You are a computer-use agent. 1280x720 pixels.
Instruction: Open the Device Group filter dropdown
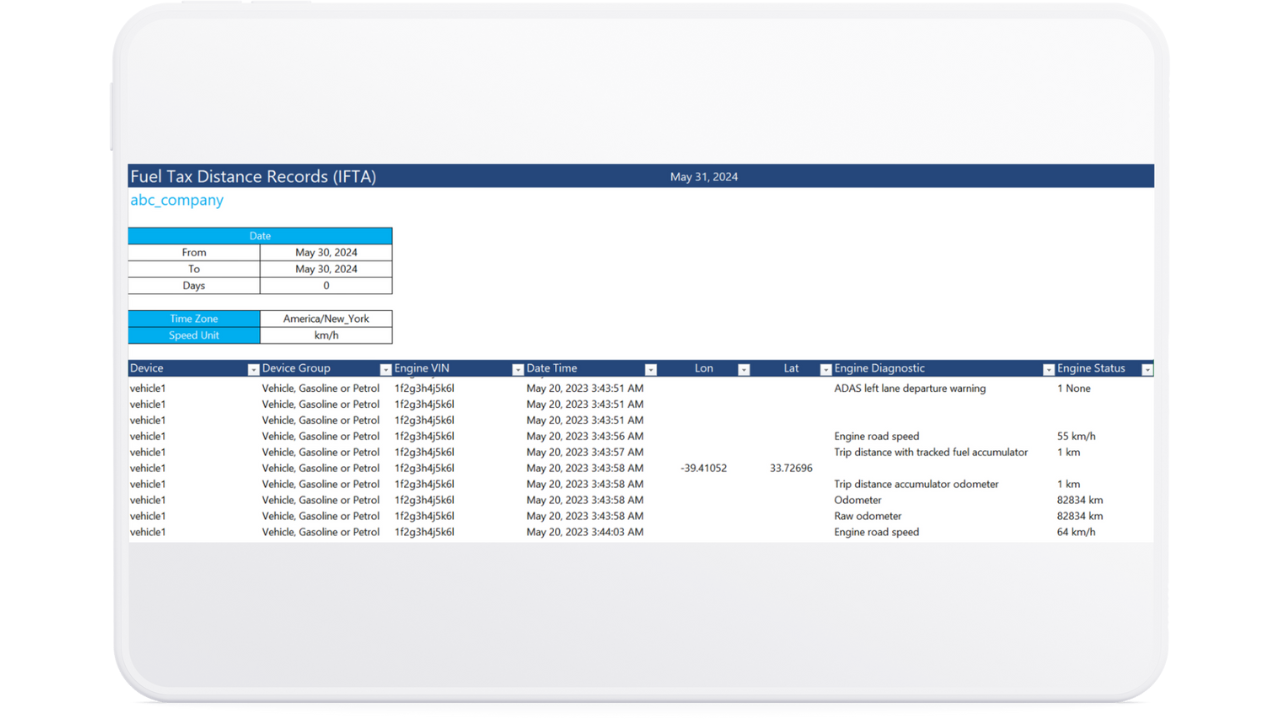click(385, 370)
